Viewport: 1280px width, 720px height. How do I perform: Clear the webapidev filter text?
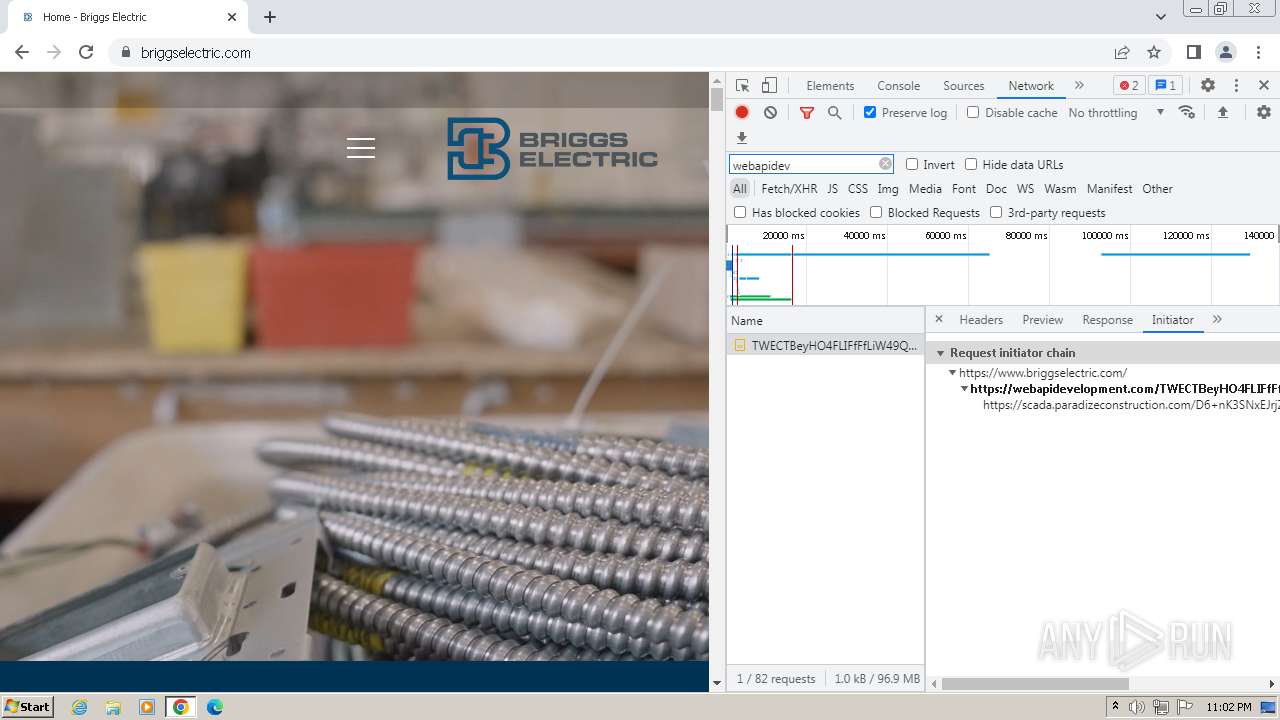click(x=885, y=164)
